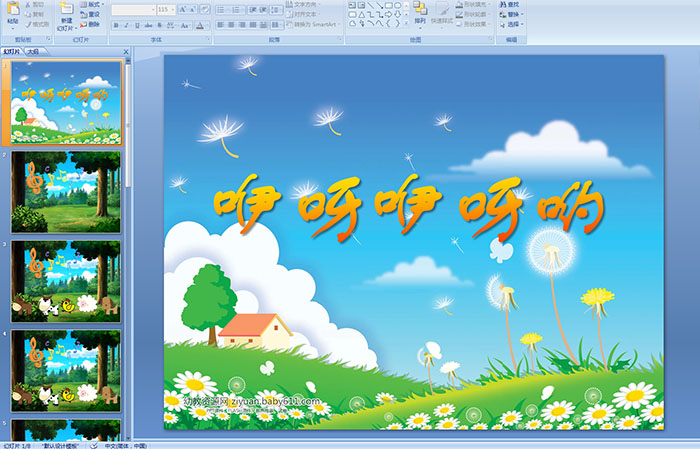Screen dimensions: 700x449
Task: Switch to the Slides (幻灯片) tab
Action: (12, 52)
